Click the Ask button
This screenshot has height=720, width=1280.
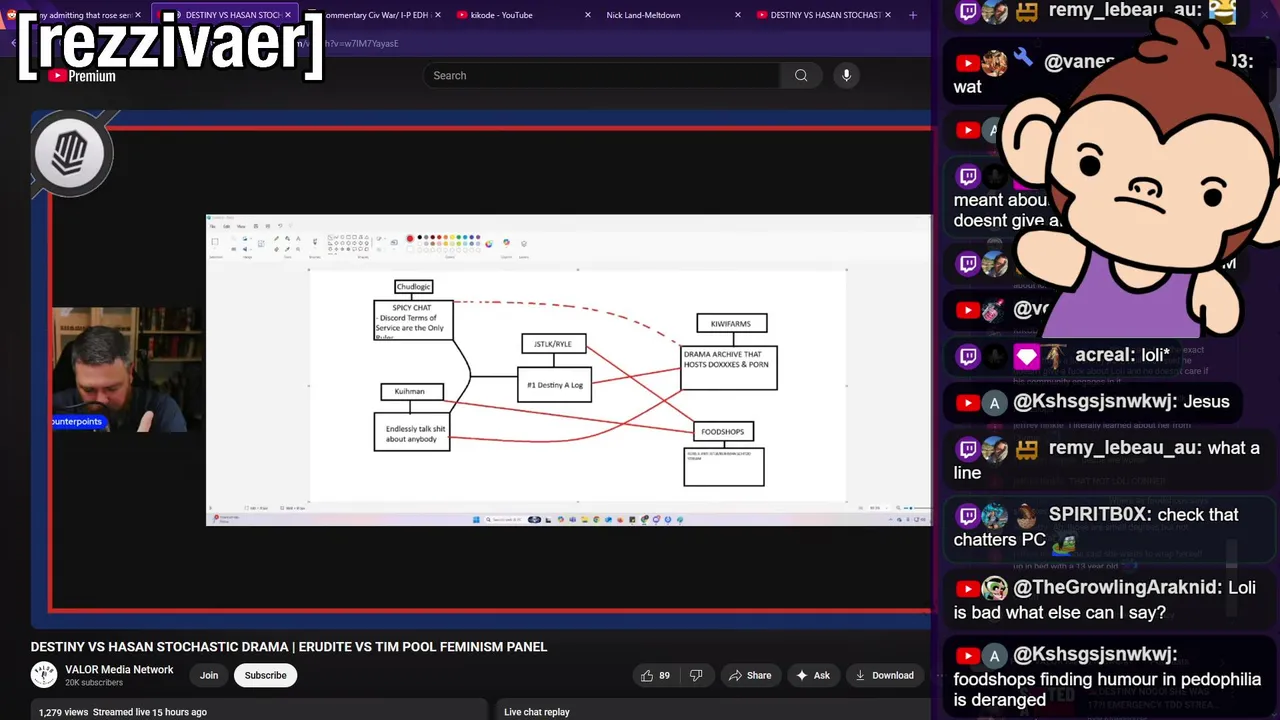coord(813,675)
